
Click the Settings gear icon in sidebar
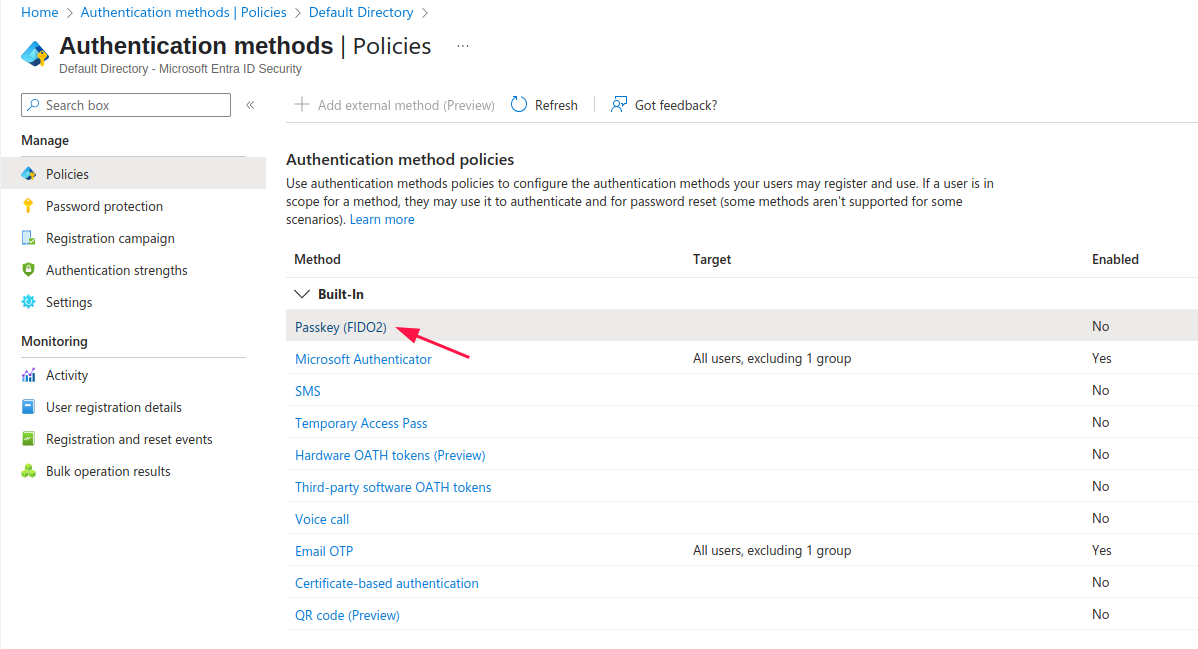click(28, 302)
